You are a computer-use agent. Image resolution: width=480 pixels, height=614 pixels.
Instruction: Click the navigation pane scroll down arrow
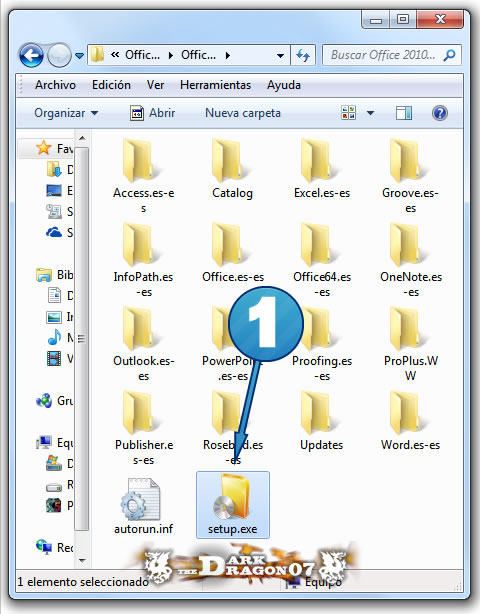[x=82, y=560]
